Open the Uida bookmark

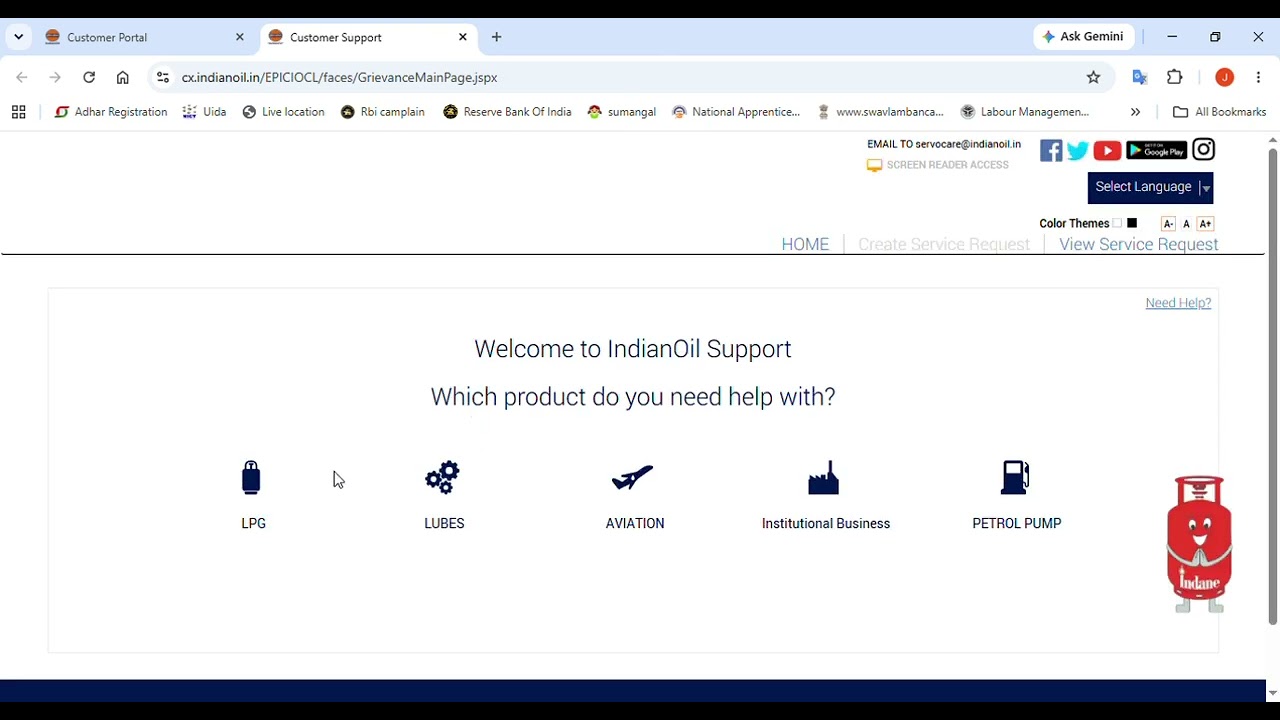[205, 112]
